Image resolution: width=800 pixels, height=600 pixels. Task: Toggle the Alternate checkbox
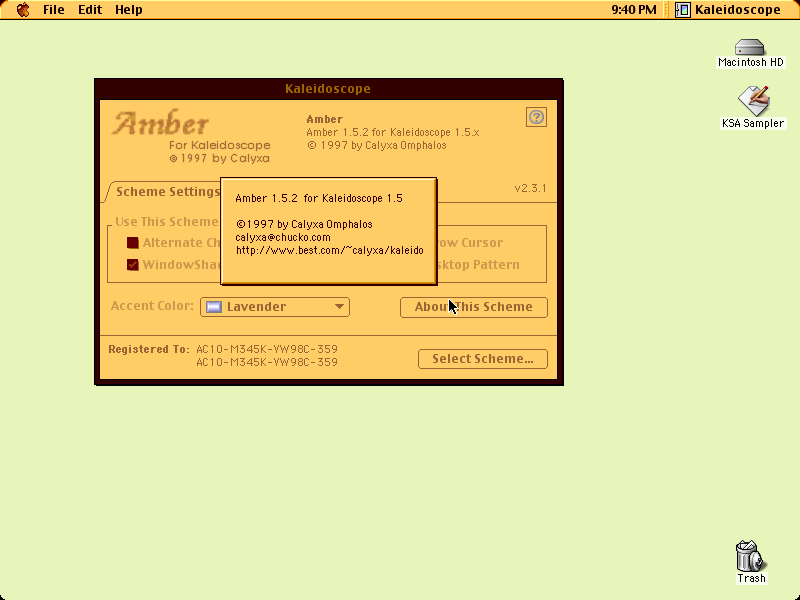click(x=133, y=243)
